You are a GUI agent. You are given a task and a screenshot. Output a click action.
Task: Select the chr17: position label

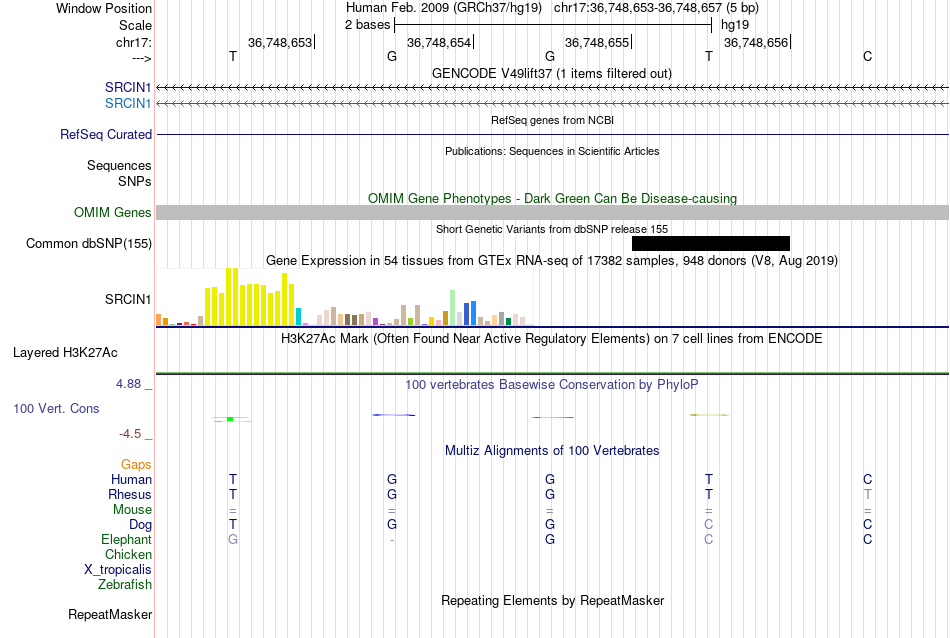click(133, 42)
